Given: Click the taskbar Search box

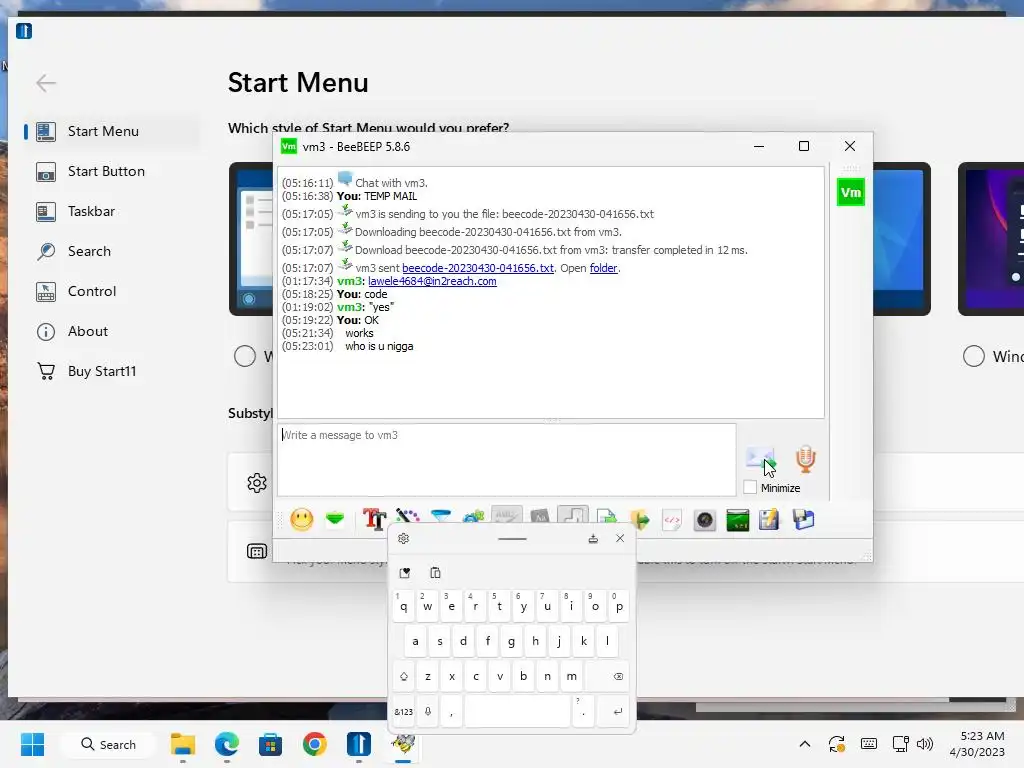Looking at the screenshot, I should coord(108,744).
